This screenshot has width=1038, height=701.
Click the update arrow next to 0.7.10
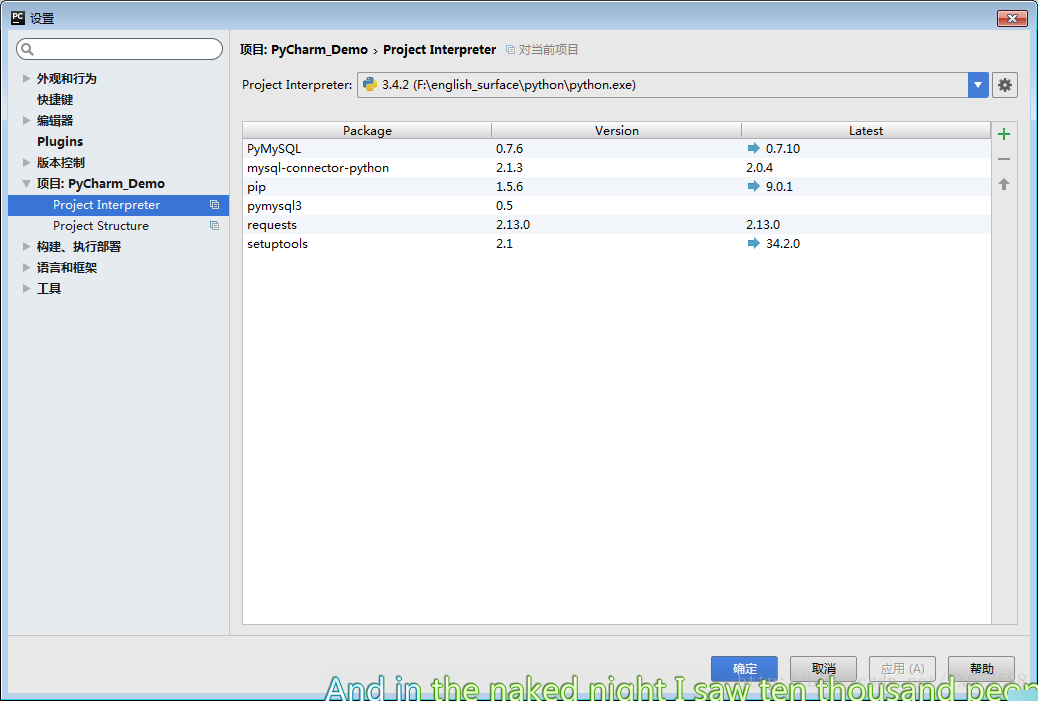753,148
